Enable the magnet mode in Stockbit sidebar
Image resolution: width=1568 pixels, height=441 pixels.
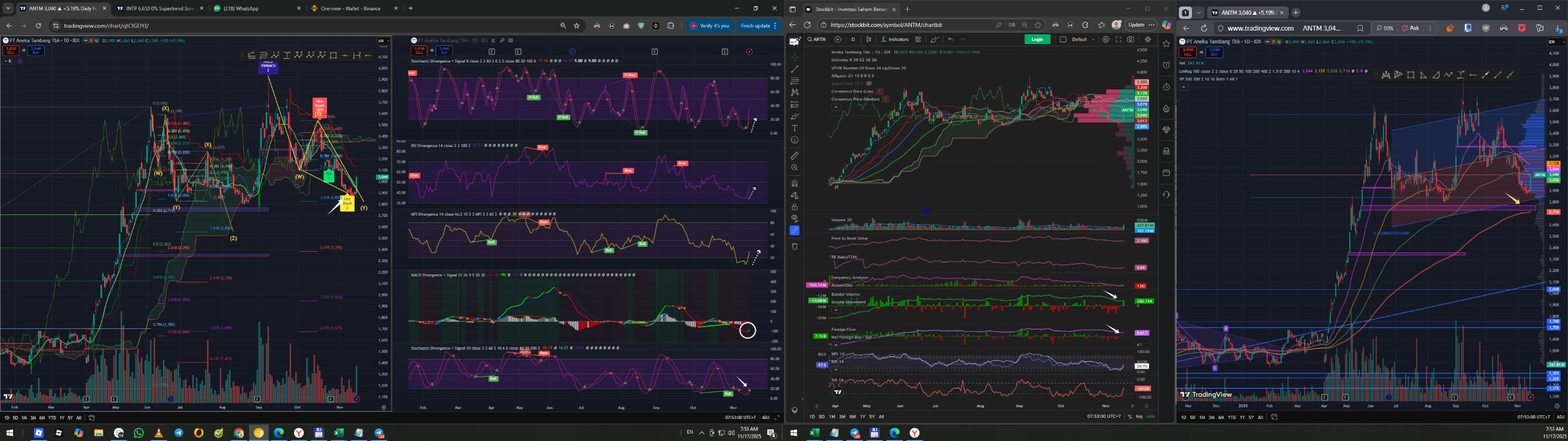[794, 183]
